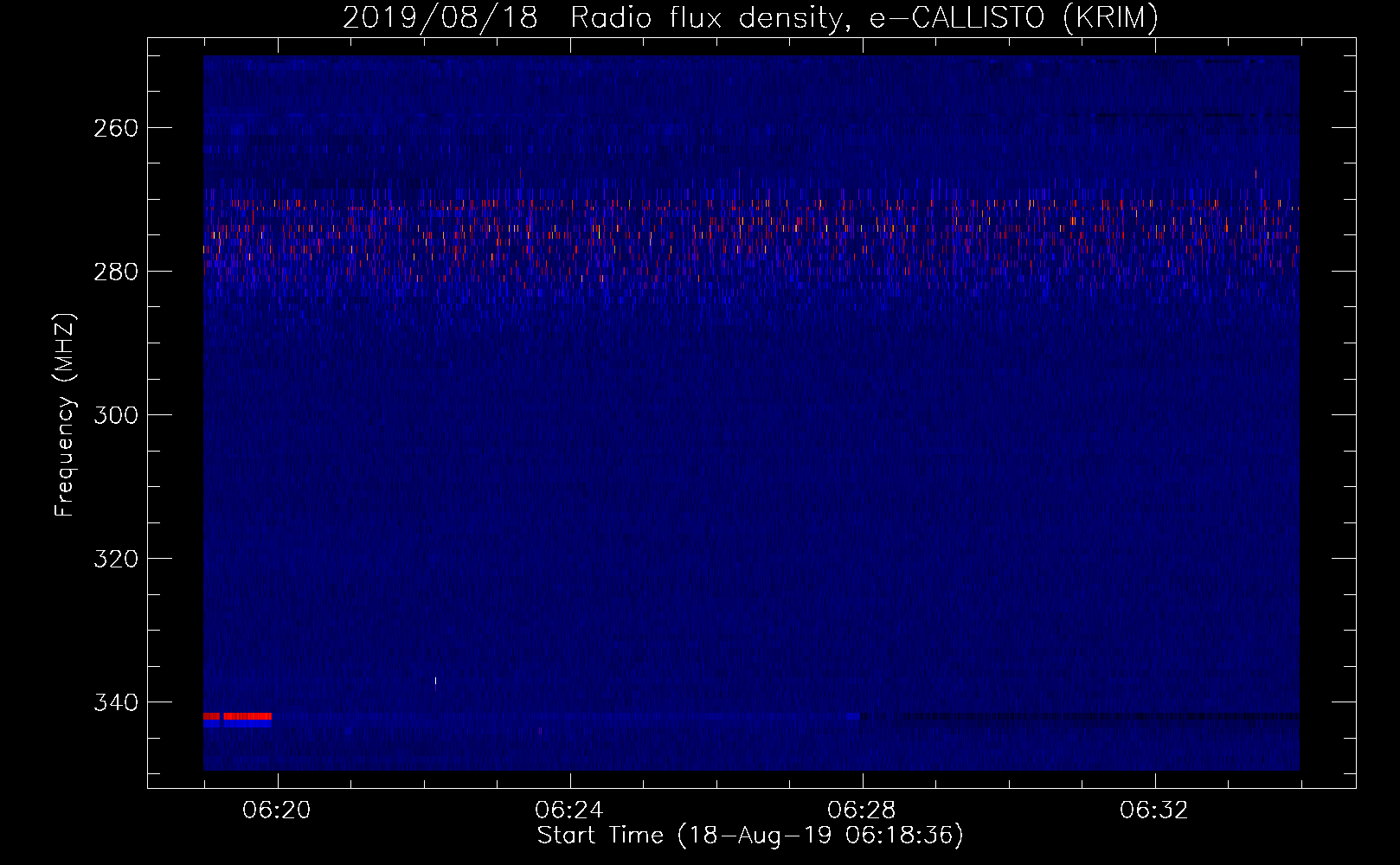
Task: Click the 06:20 time tick label
Action: [x=277, y=811]
